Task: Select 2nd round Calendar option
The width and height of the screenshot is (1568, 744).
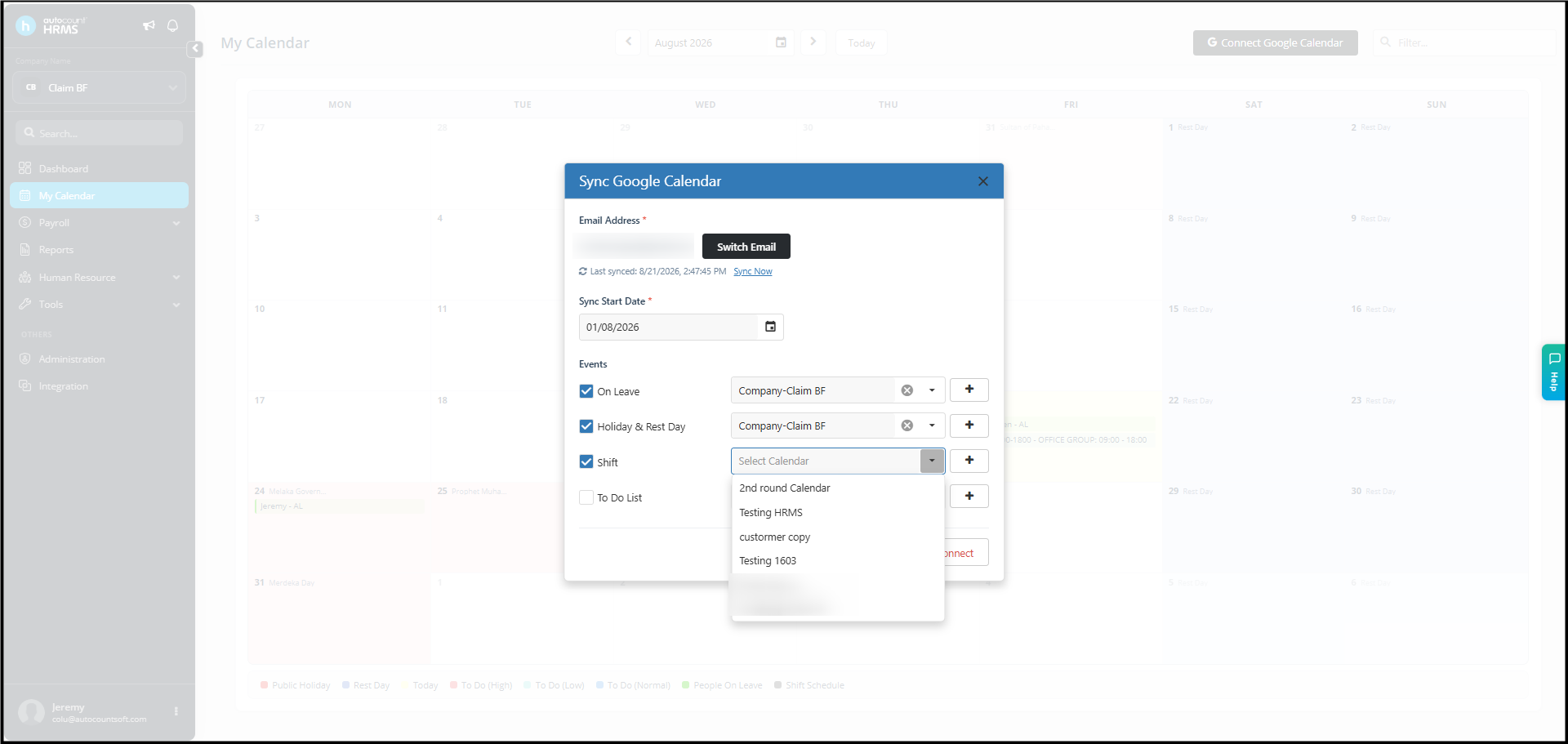Action: click(838, 488)
